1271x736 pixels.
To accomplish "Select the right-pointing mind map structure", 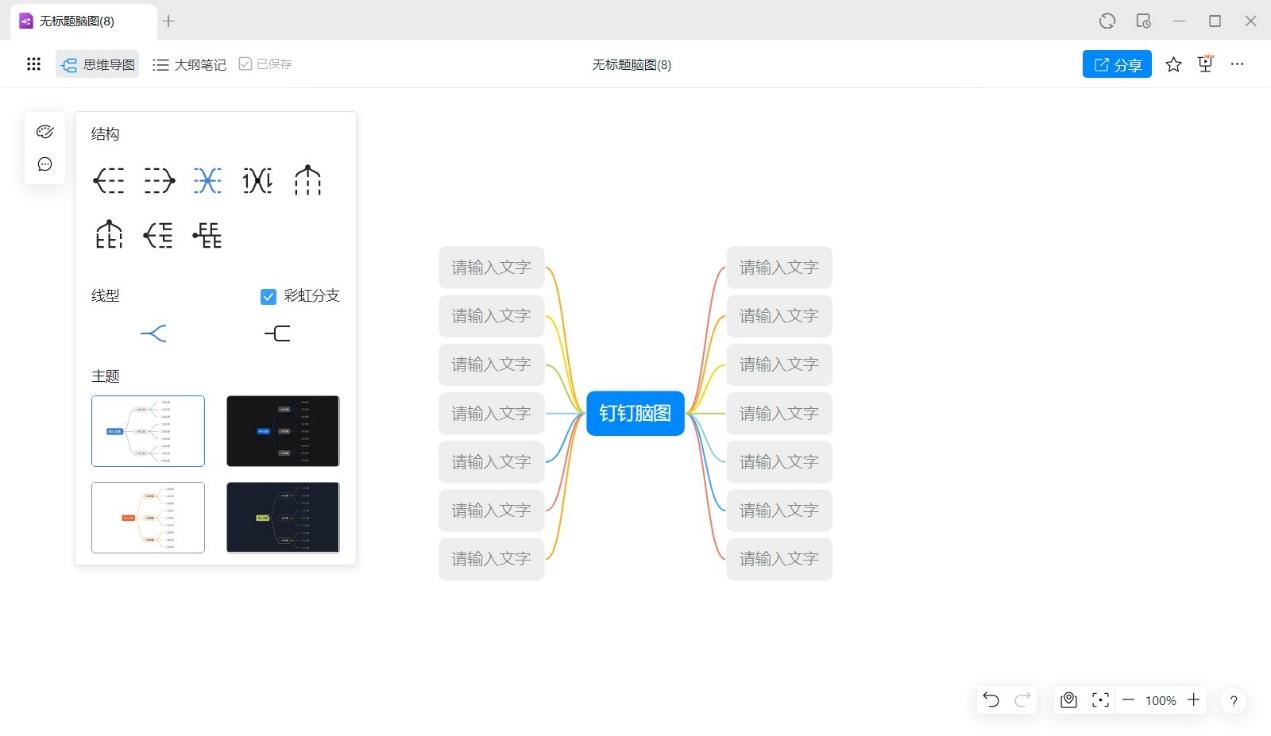I will pos(159,180).
